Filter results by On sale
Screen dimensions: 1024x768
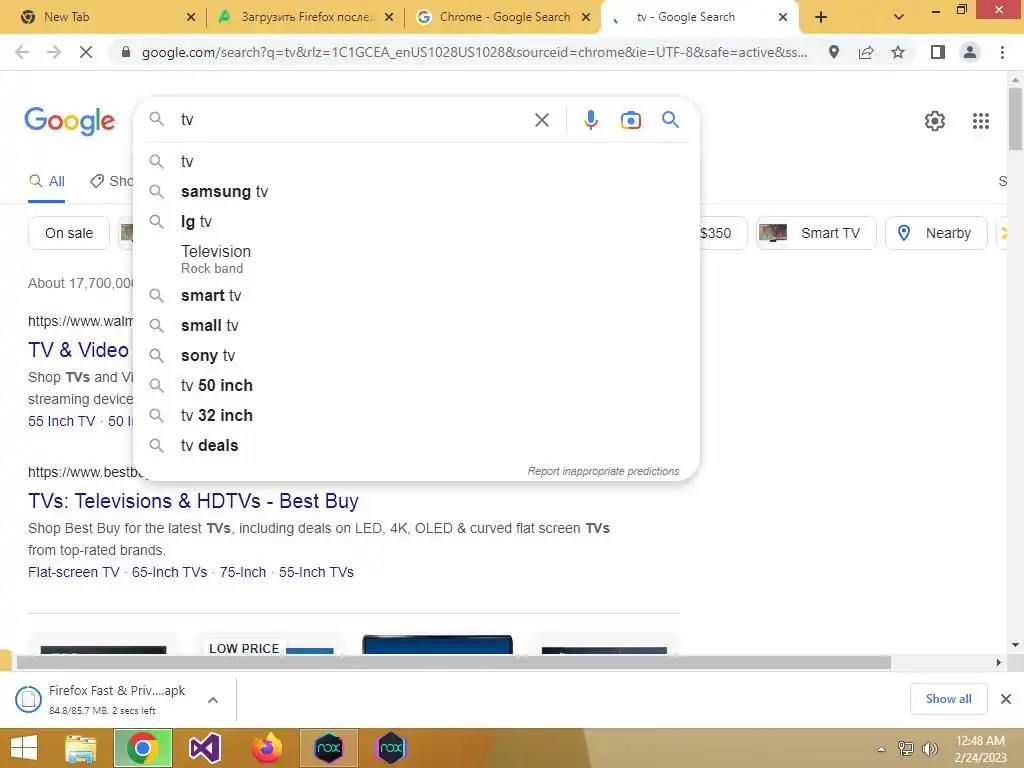point(69,233)
